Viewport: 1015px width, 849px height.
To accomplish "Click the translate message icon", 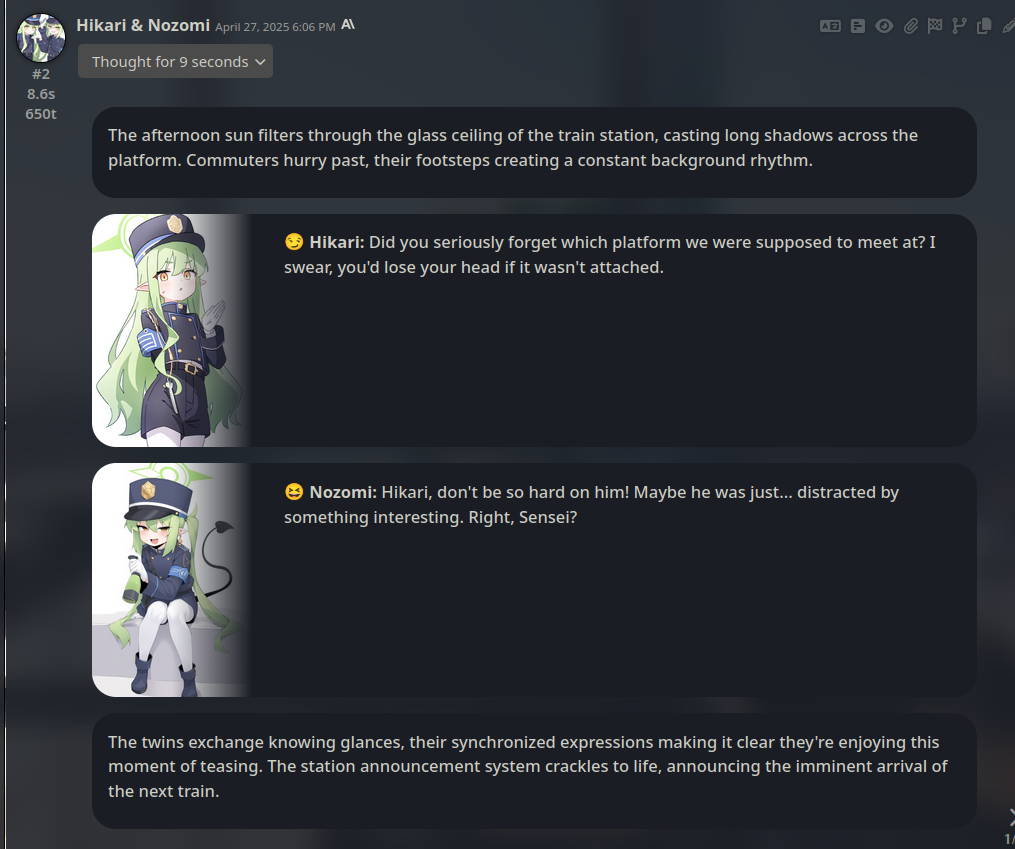I will point(830,26).
